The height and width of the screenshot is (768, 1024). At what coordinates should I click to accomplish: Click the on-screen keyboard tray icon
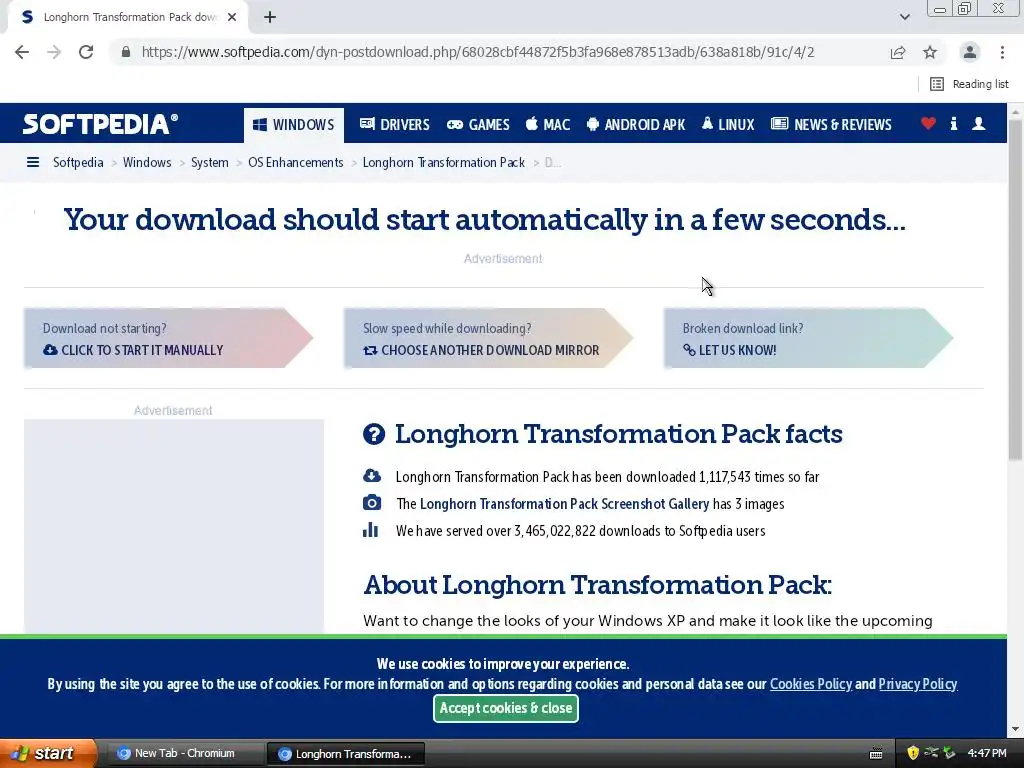click(876, 754)
